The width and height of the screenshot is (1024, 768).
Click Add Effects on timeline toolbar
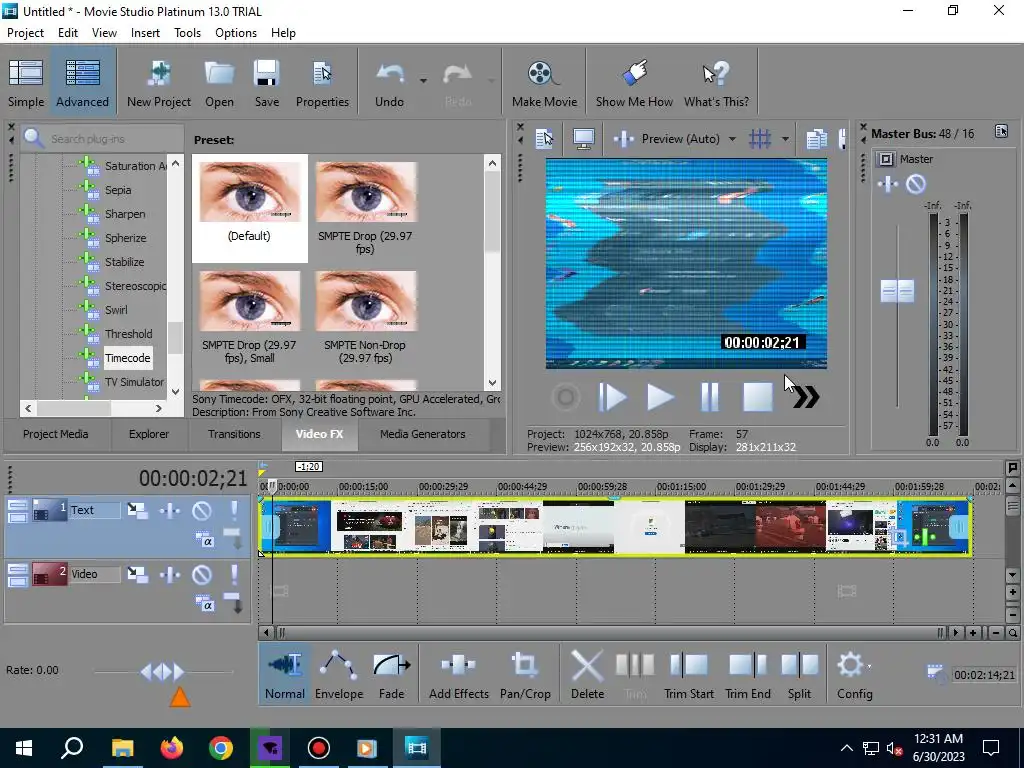(458, 675)
